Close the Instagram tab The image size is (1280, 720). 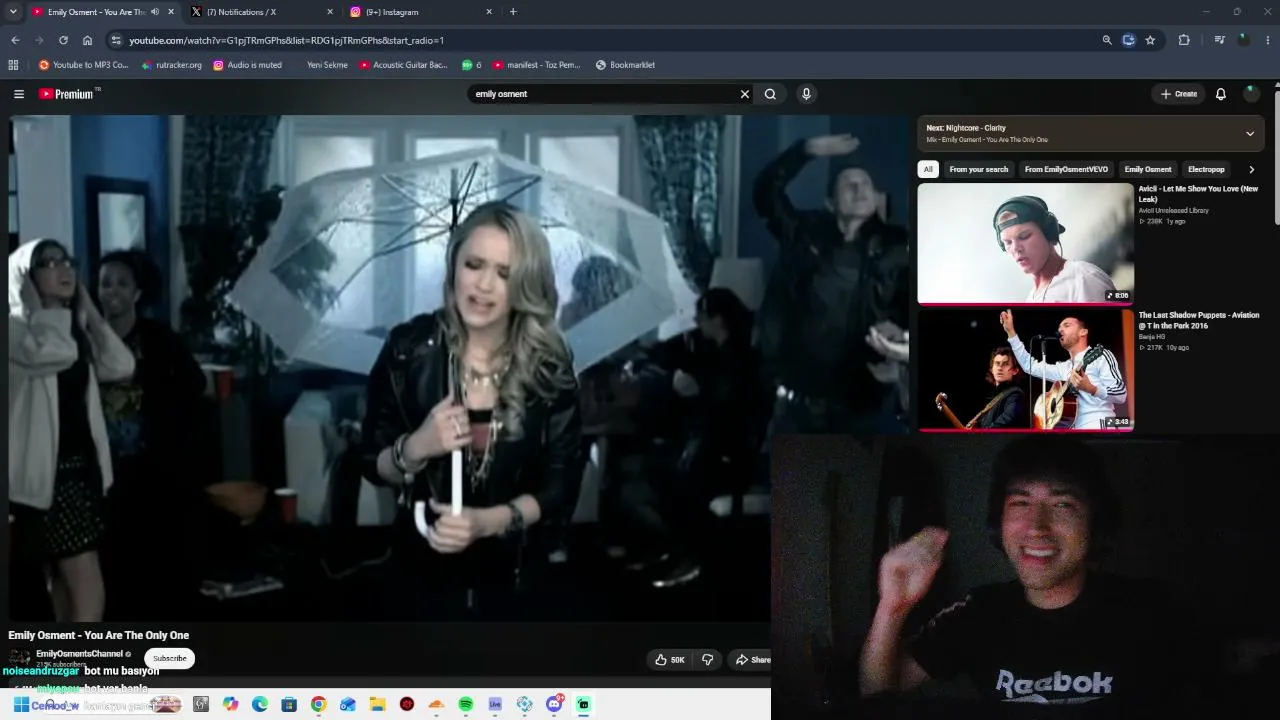click(489, 12)
